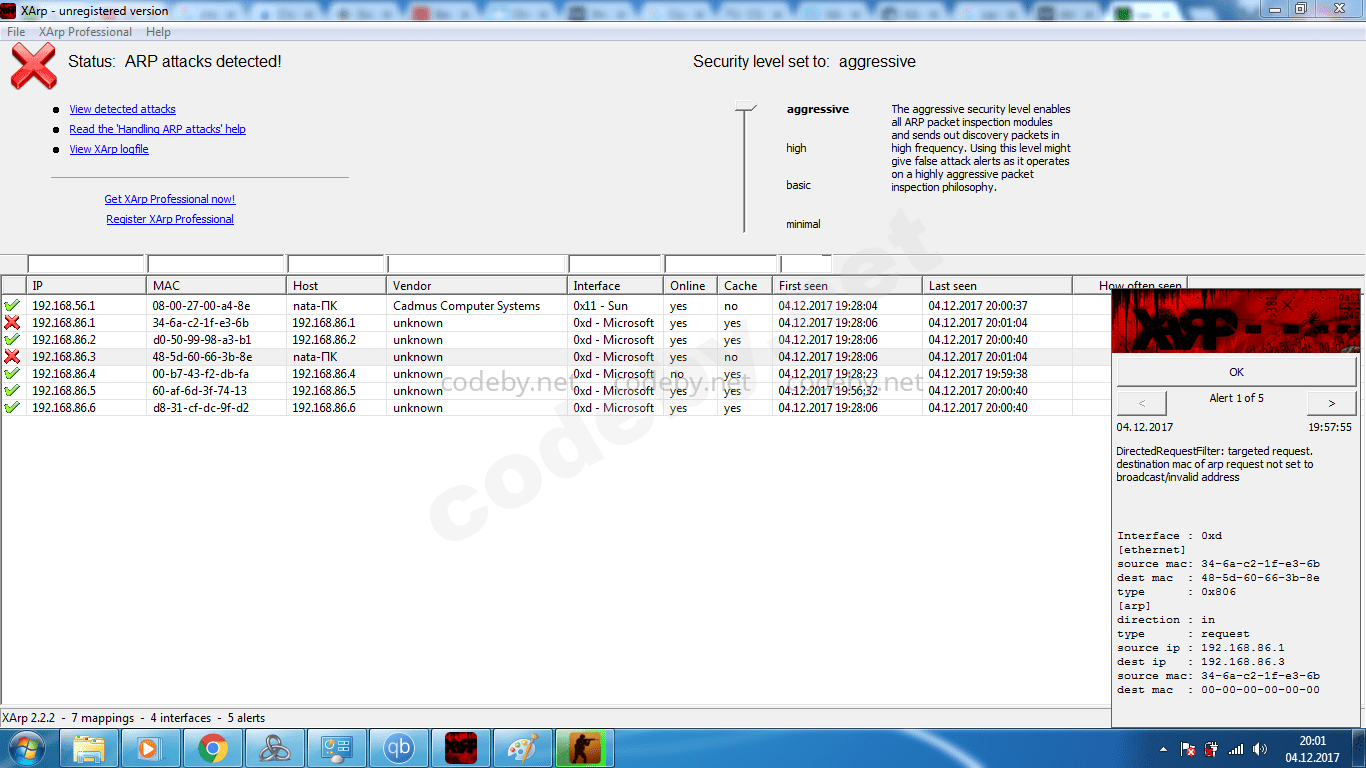This screenshot has height=768, width=1366.
Task: Sort table by Interface column header
Action: 615,286
